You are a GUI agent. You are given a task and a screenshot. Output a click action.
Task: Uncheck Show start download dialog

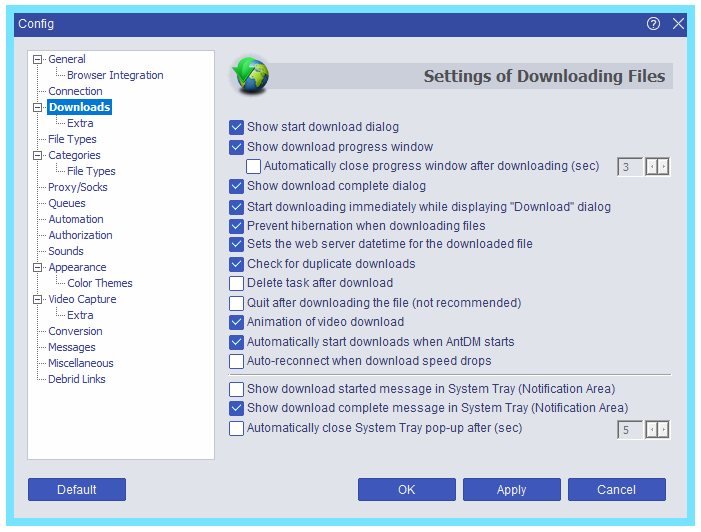236,127
